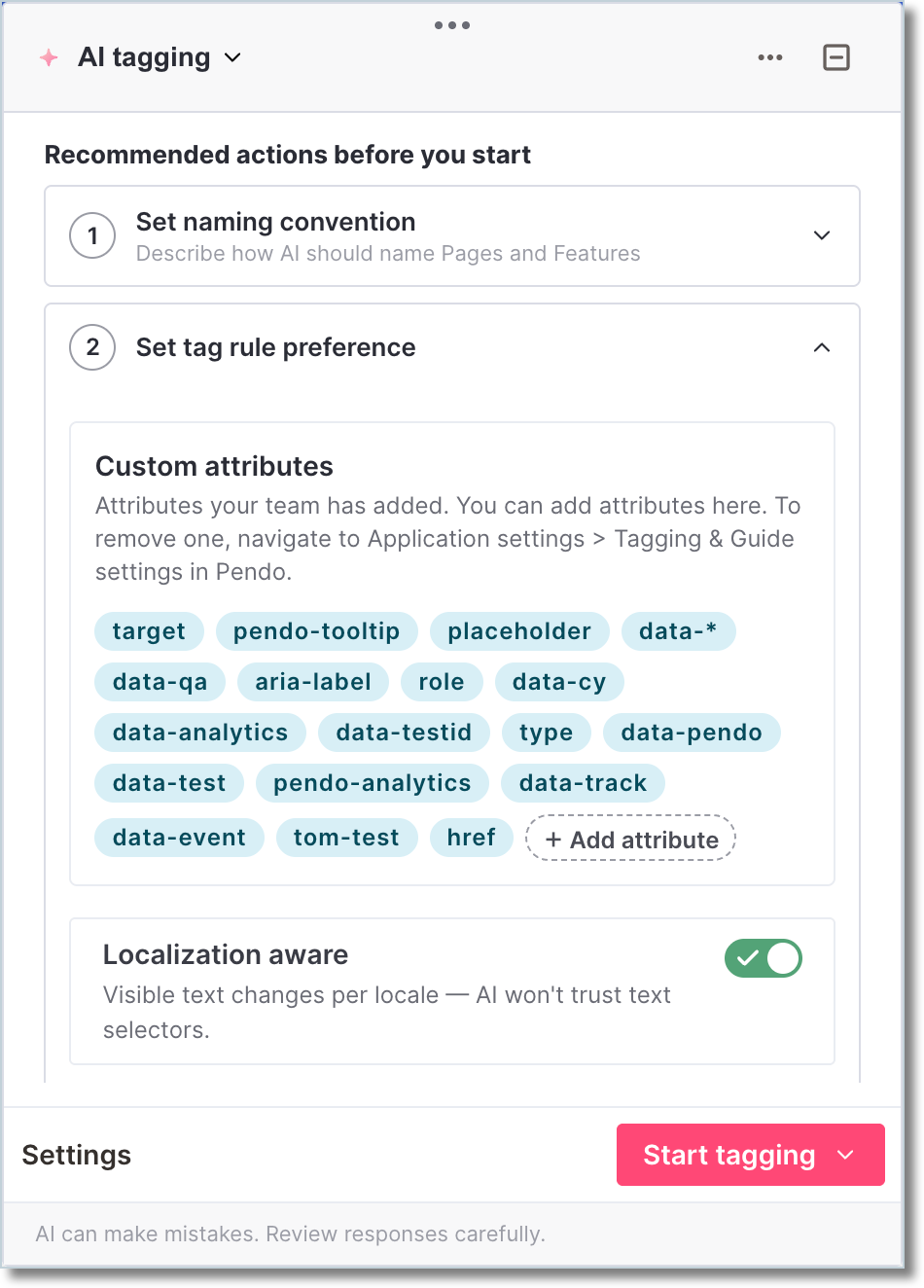Choose the data-analytics attribute chip
The image size is (924, 1288).
(x=200, y=733)
